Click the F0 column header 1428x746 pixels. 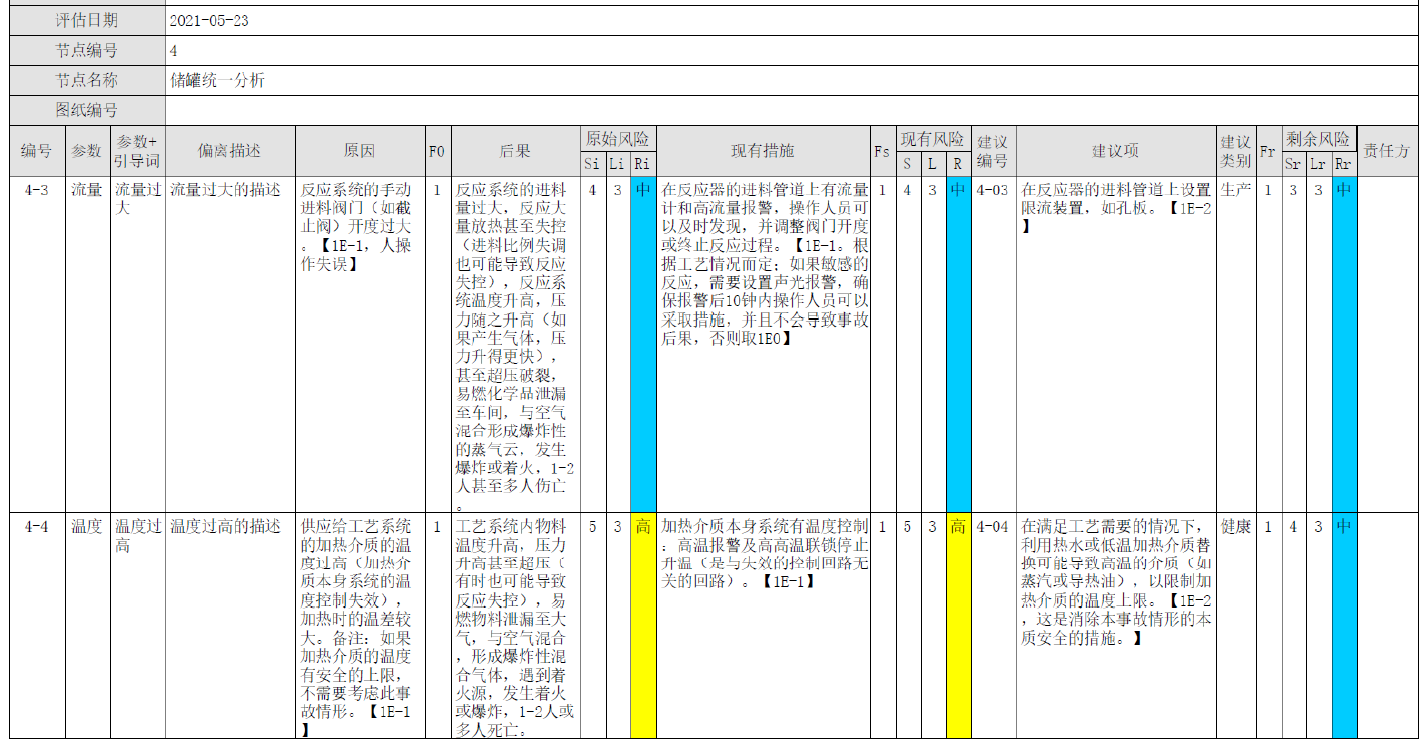[x=437, y=151]
